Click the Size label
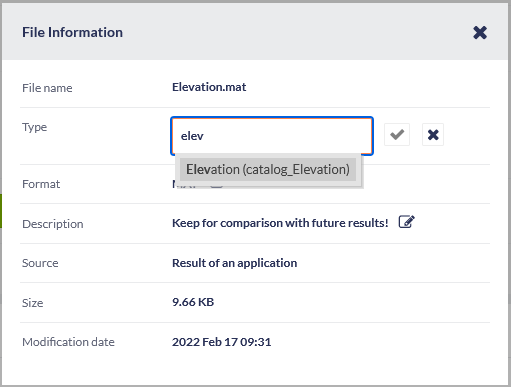This screenshot has width=511, height=387. click(32, 303)
